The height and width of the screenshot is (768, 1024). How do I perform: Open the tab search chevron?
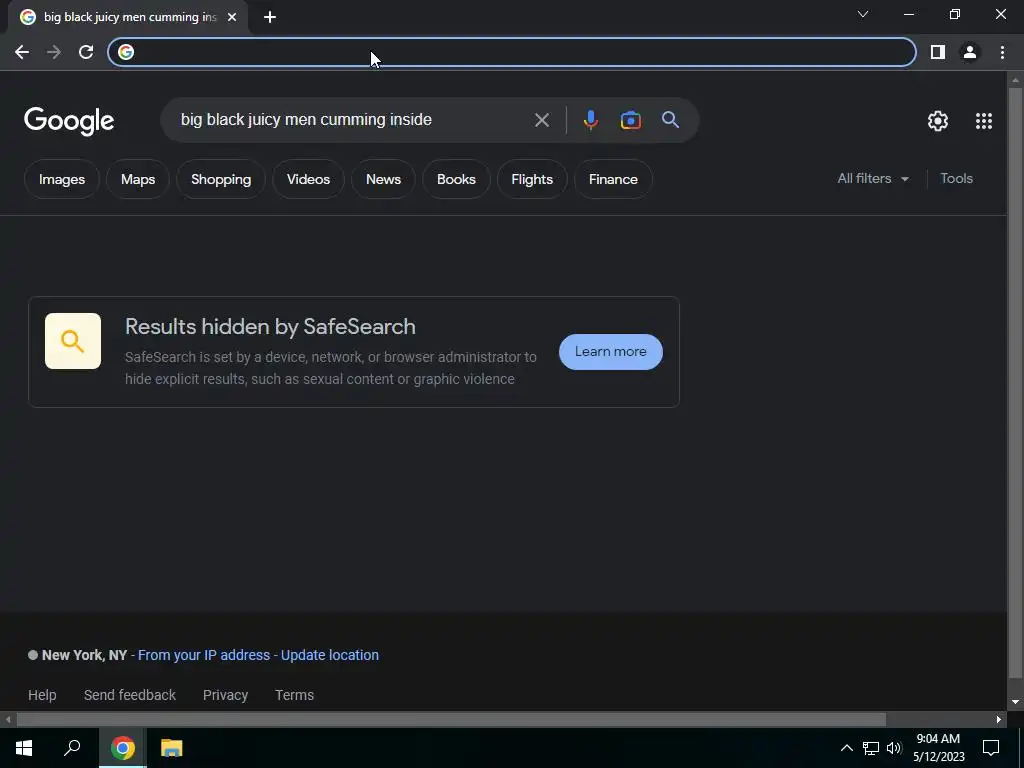tap(863, 14)
